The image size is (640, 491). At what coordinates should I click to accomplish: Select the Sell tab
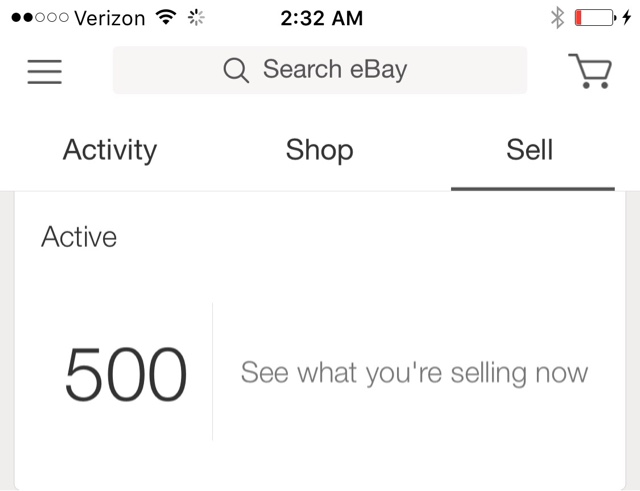click(530, 150)
